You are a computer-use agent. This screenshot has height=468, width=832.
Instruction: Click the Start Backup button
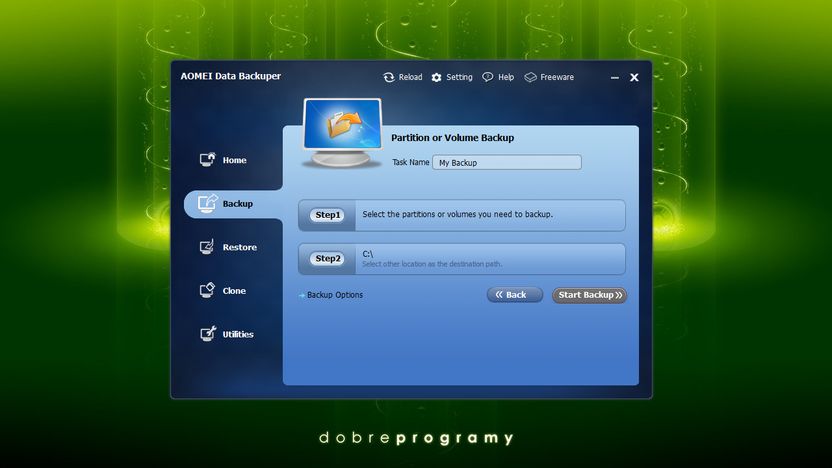click(589, 295)
